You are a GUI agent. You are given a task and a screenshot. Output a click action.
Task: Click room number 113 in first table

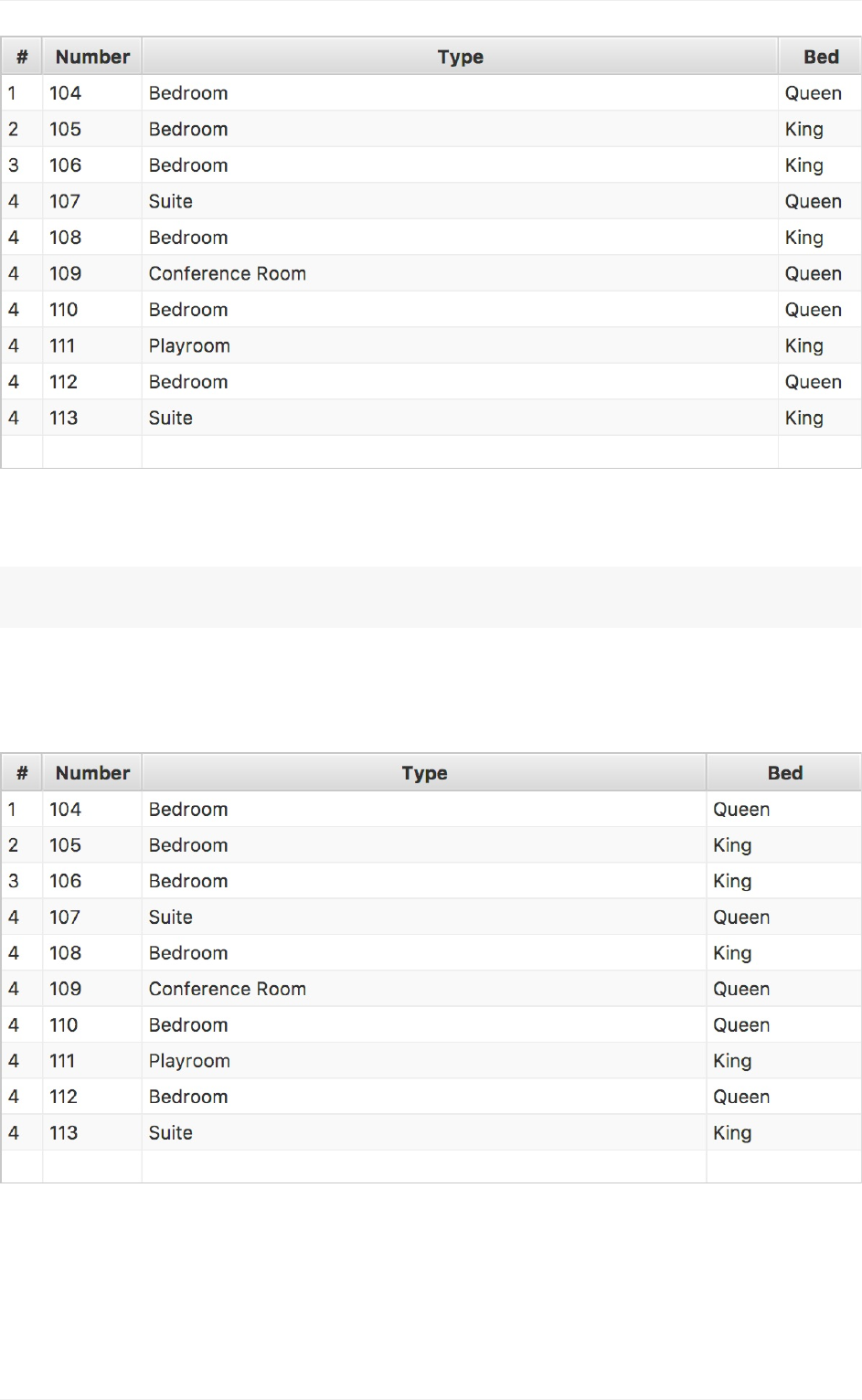pyautogui.click(x=64, y=418)
